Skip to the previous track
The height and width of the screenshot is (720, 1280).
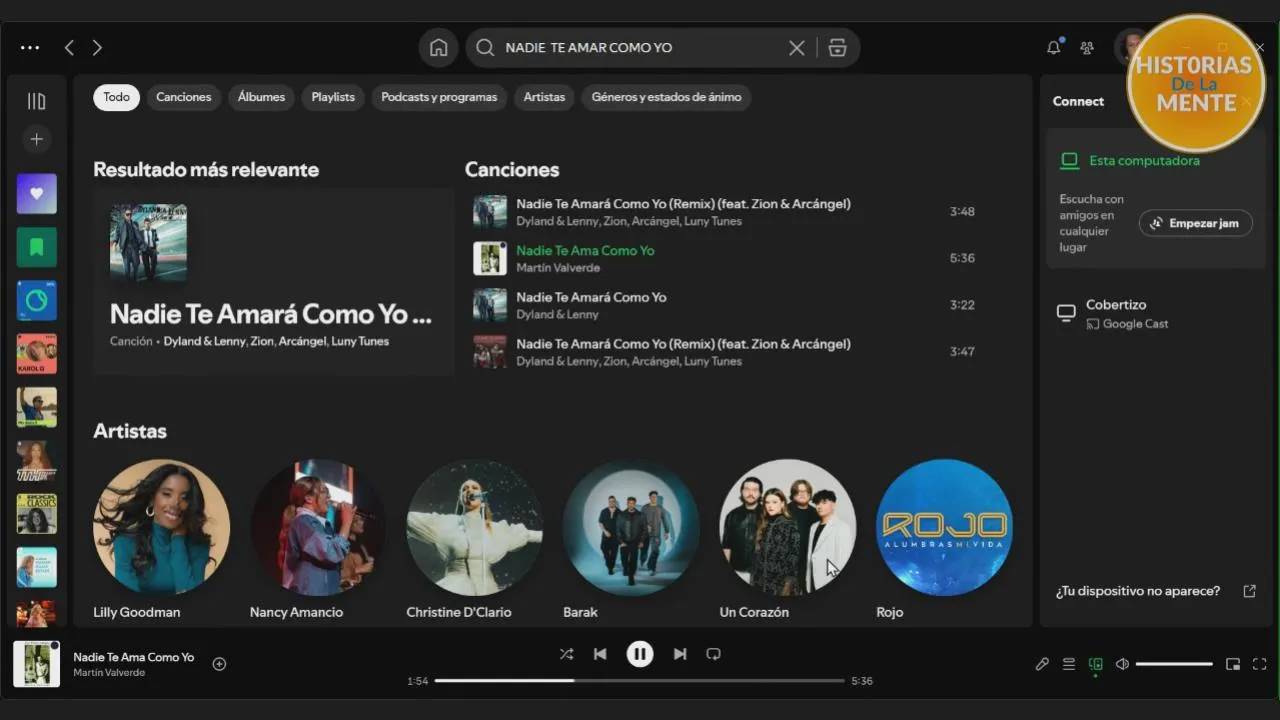point(600,654)
